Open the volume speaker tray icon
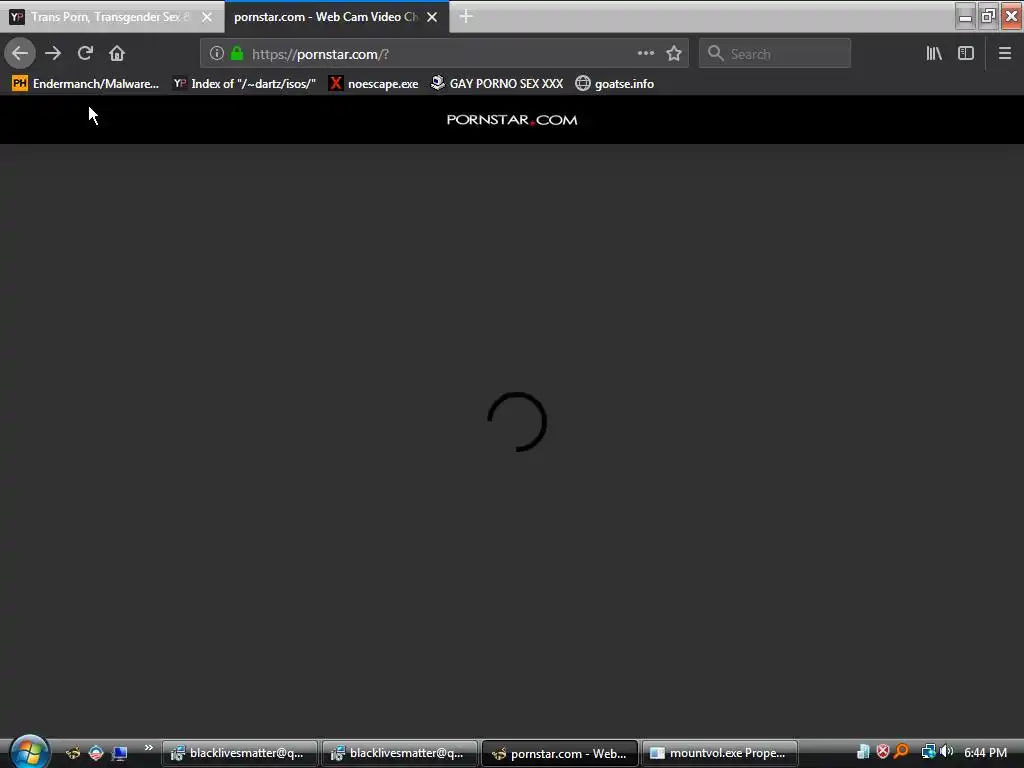The width and height of the screenshot is (1024, 768). click(x=947, y=752)
